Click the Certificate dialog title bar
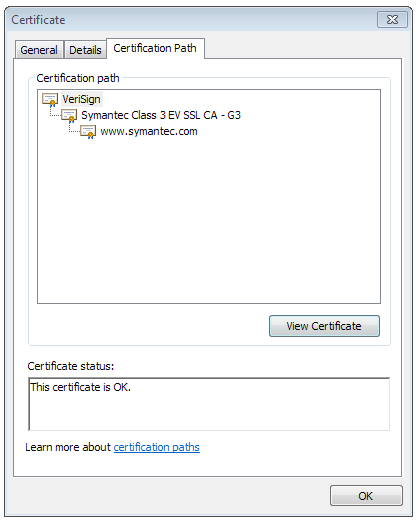The height and width of the screenshot is (523, 418). pyautogui.click(x=190, y=20)
